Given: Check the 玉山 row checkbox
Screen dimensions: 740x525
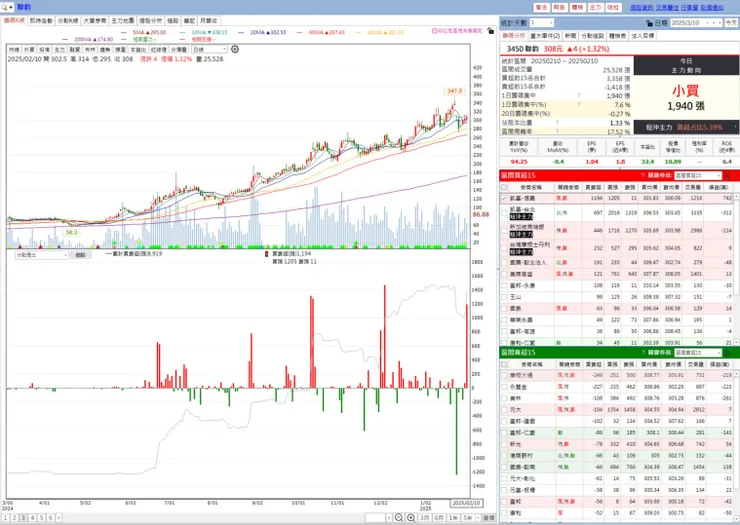Looking at the screenshot, I should pos(504,297).
